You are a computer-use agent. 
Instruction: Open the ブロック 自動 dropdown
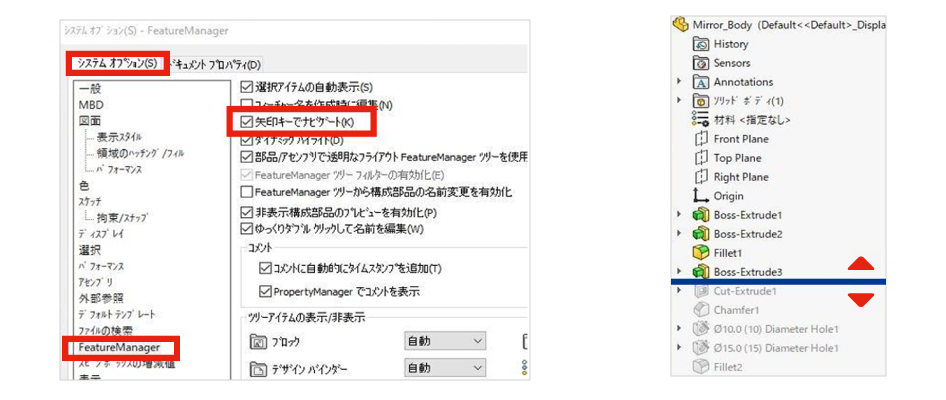[445, 342]
